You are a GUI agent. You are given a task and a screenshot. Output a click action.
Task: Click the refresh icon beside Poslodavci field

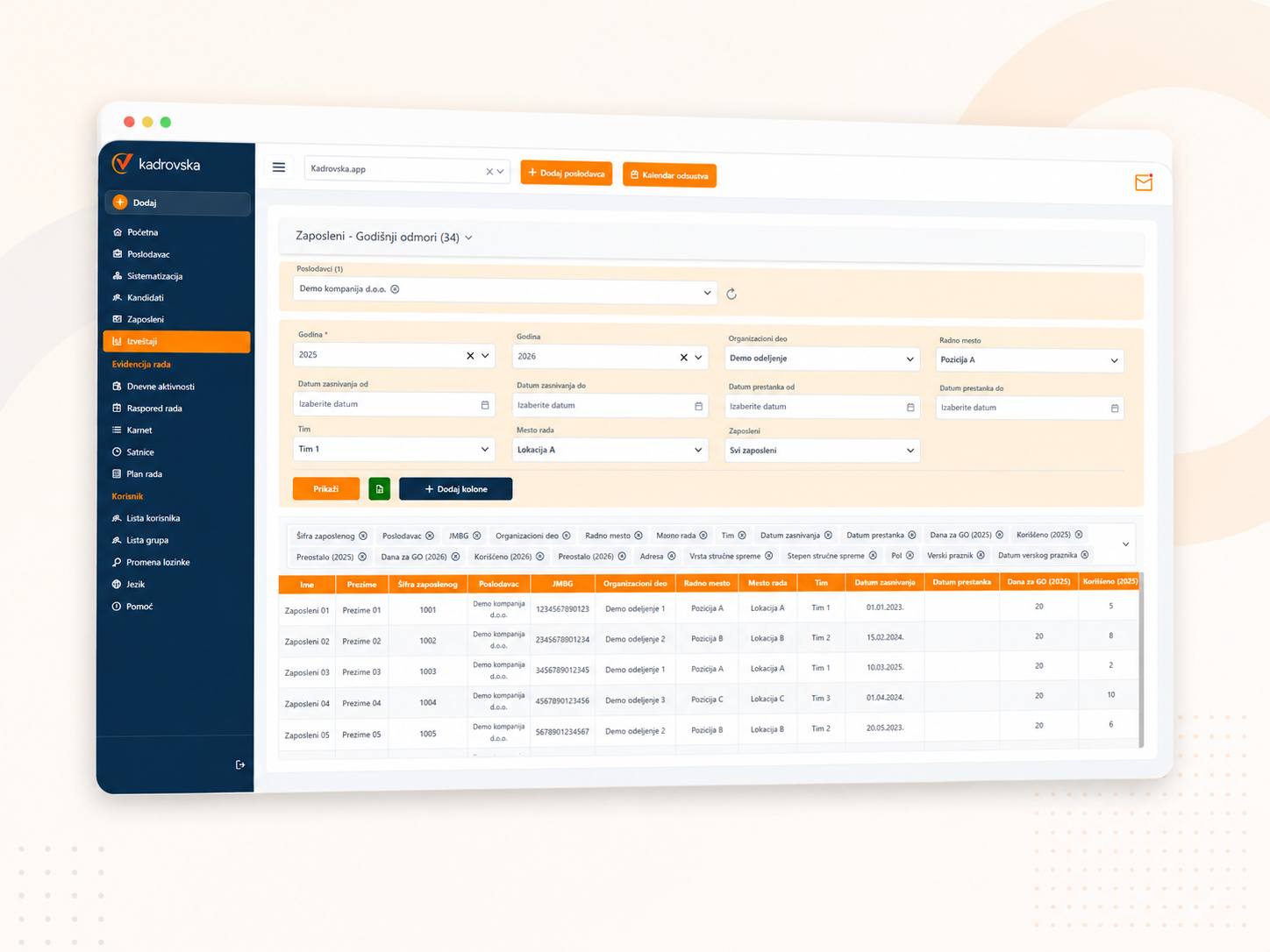click(731, 295)
